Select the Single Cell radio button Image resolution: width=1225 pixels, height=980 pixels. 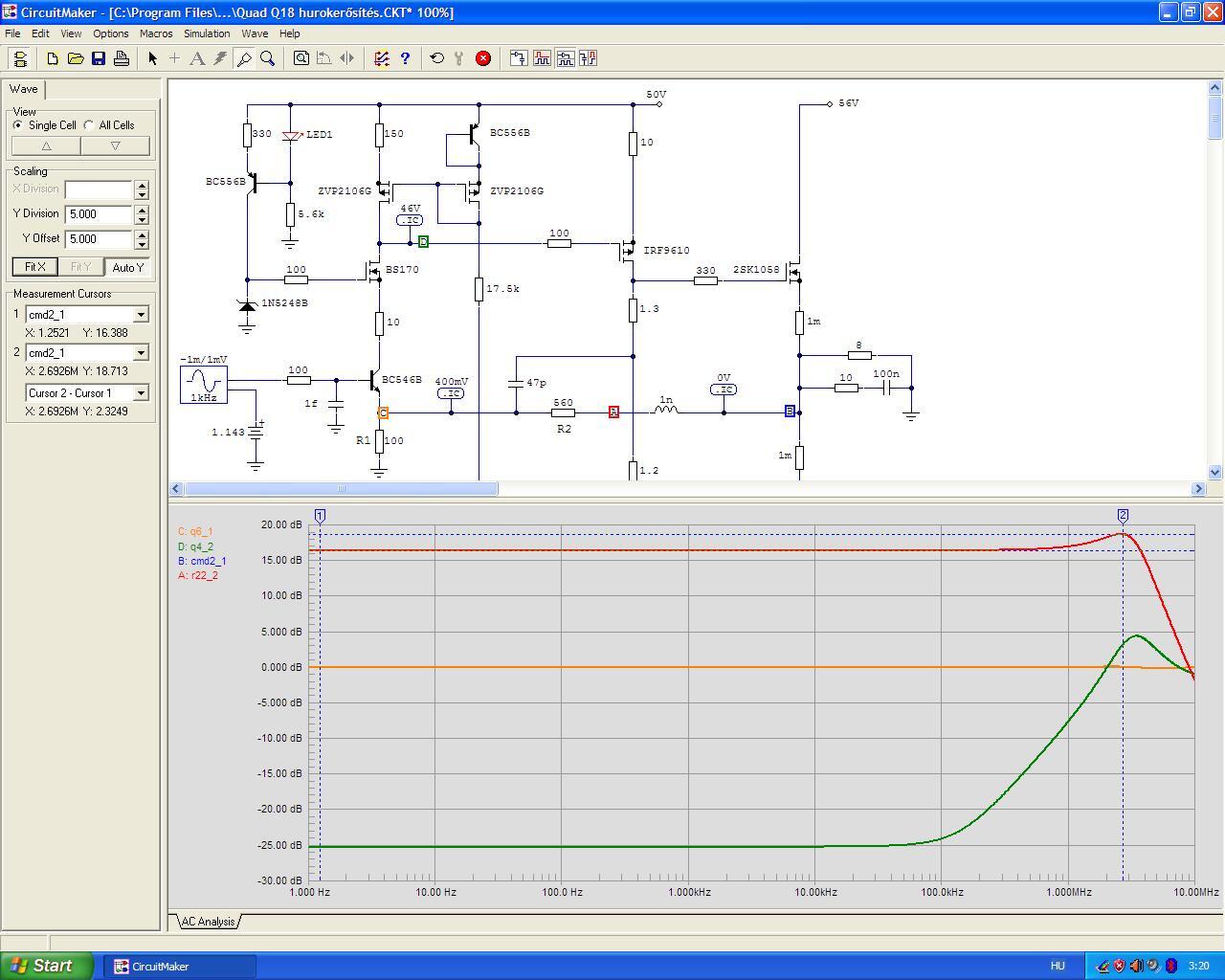tap(18, 125)
